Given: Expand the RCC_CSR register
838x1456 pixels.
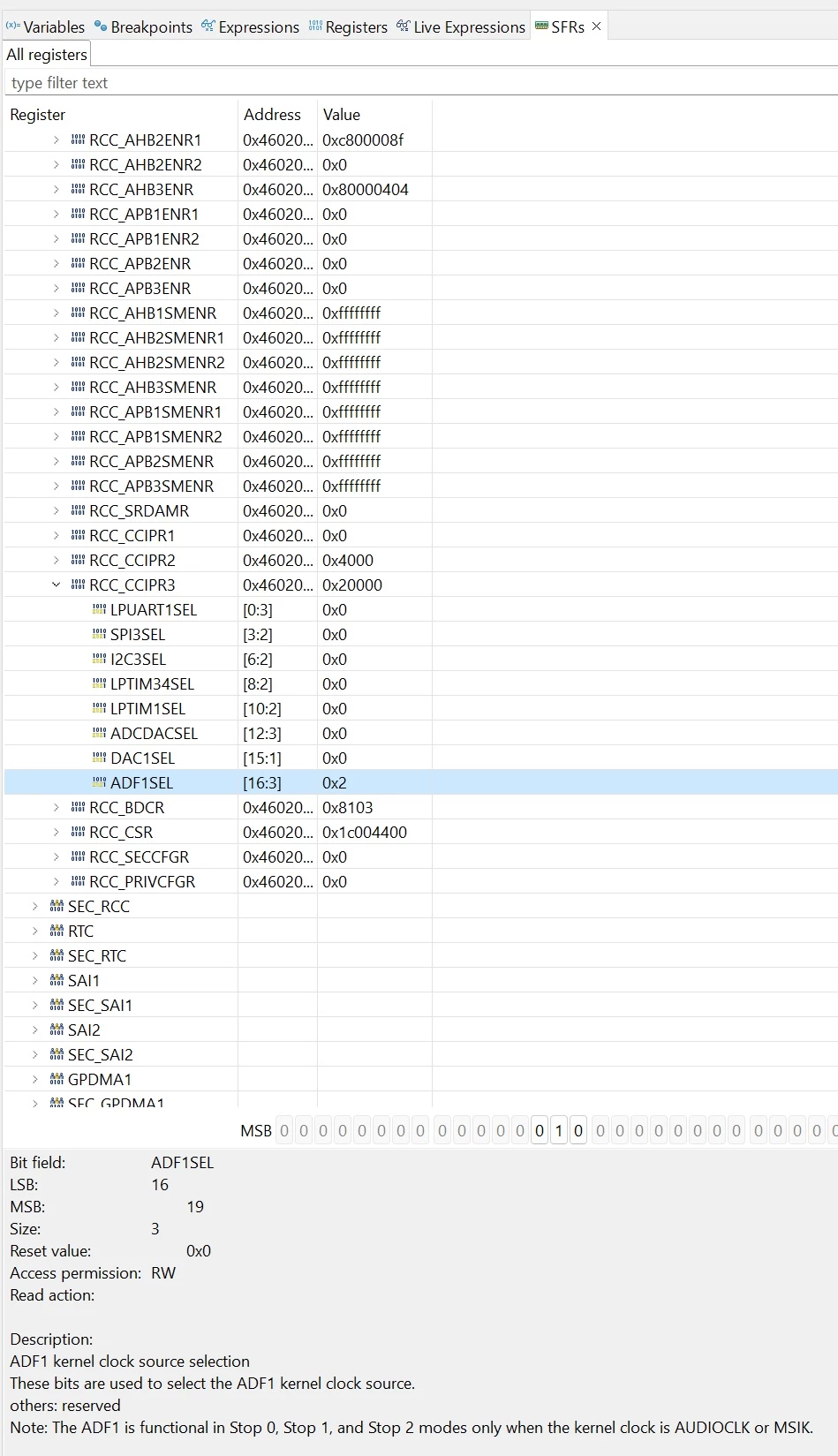Looking at the screenshot, I should (57, 832).
